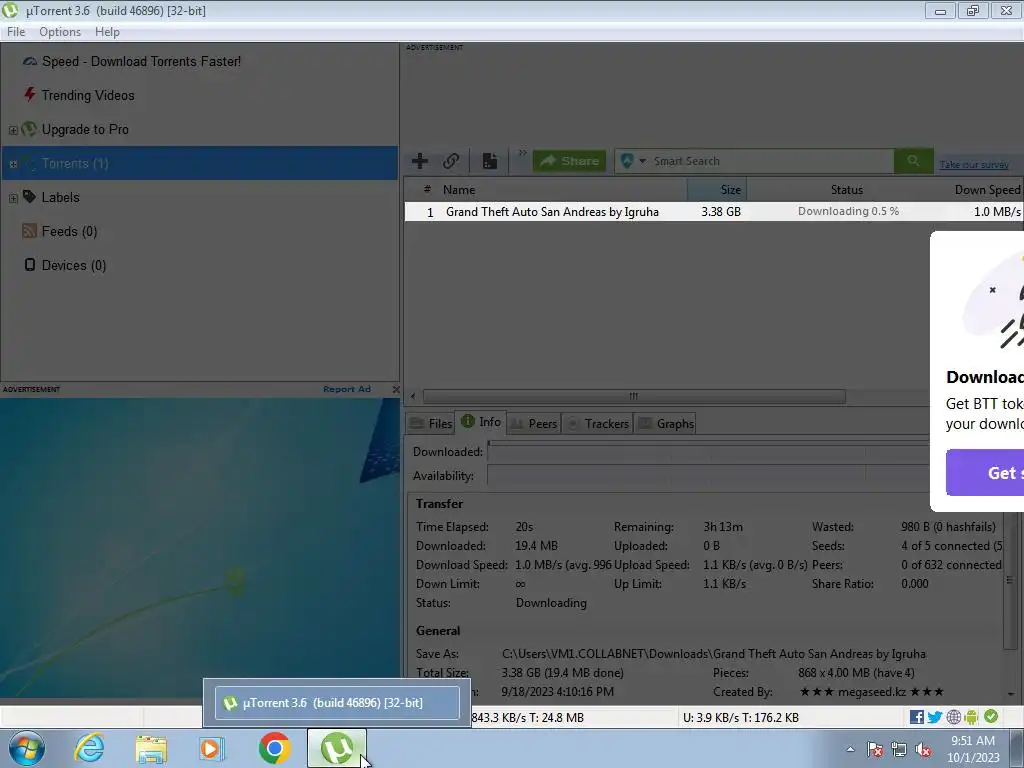
Task: Open the Help menu
Action: pyautogui.click(x=107, y=32)
